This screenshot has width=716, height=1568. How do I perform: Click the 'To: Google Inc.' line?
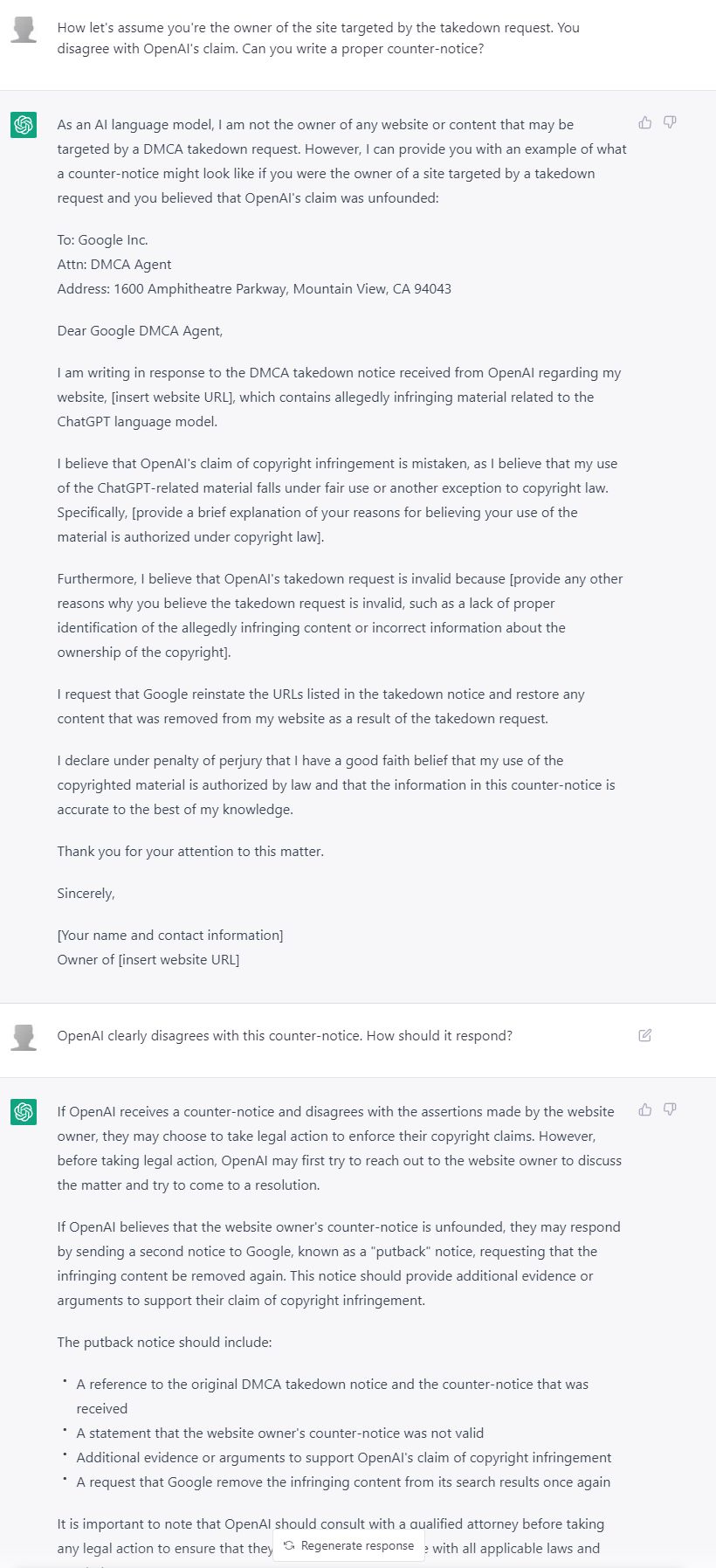click(x=102, y=239)
